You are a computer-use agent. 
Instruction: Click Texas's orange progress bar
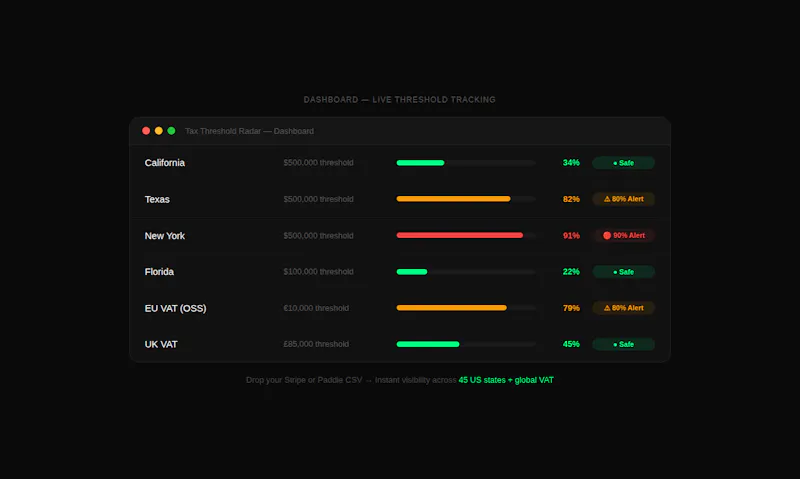click(453, 199)
